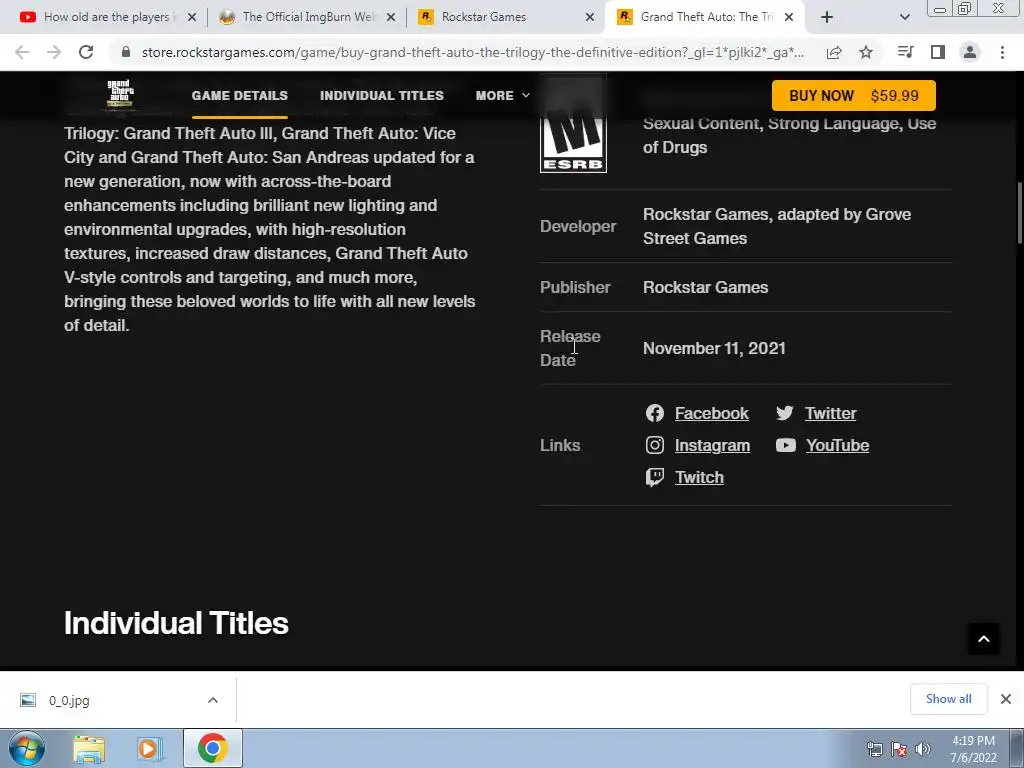Click the GTA Trilogy logo in header

(120, 95)
